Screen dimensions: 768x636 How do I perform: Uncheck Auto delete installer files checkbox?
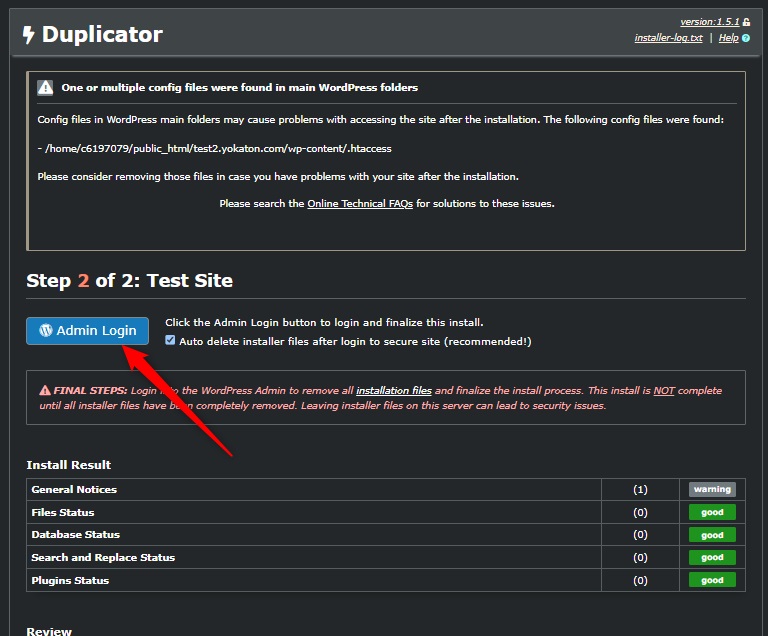point(170,341)
